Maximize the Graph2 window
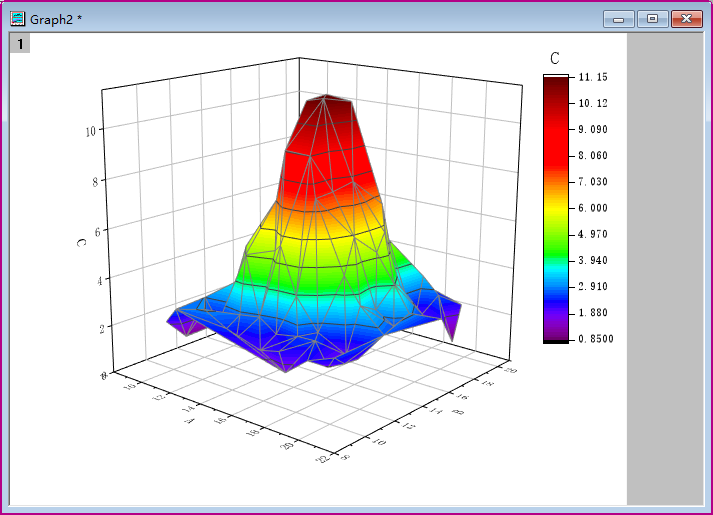713x515 pixels. (x=652, y=18)
